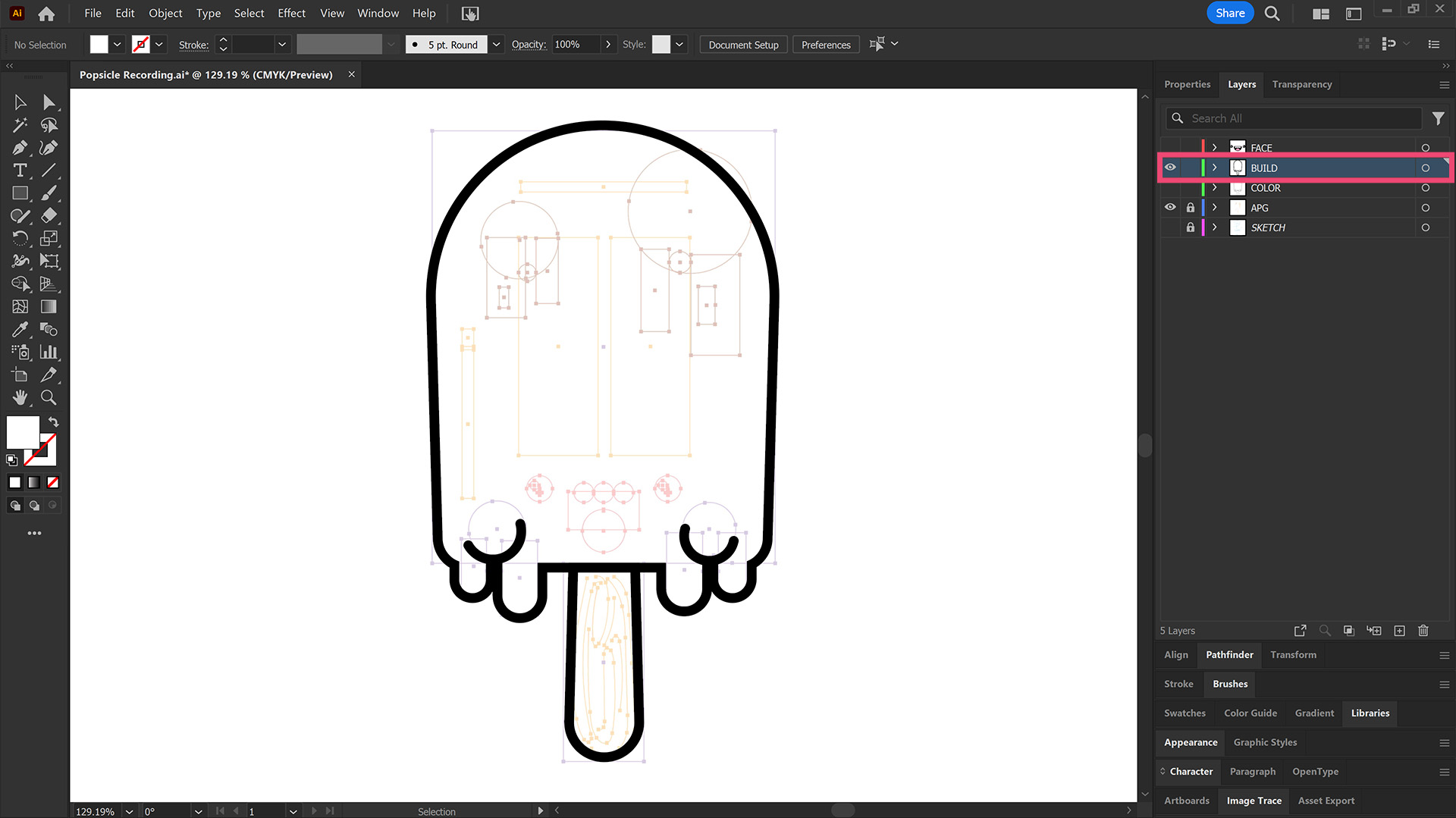Screen dimensions: 1456x818
Task: Show the hidden COLOR layer
Action: point(1170,188)
